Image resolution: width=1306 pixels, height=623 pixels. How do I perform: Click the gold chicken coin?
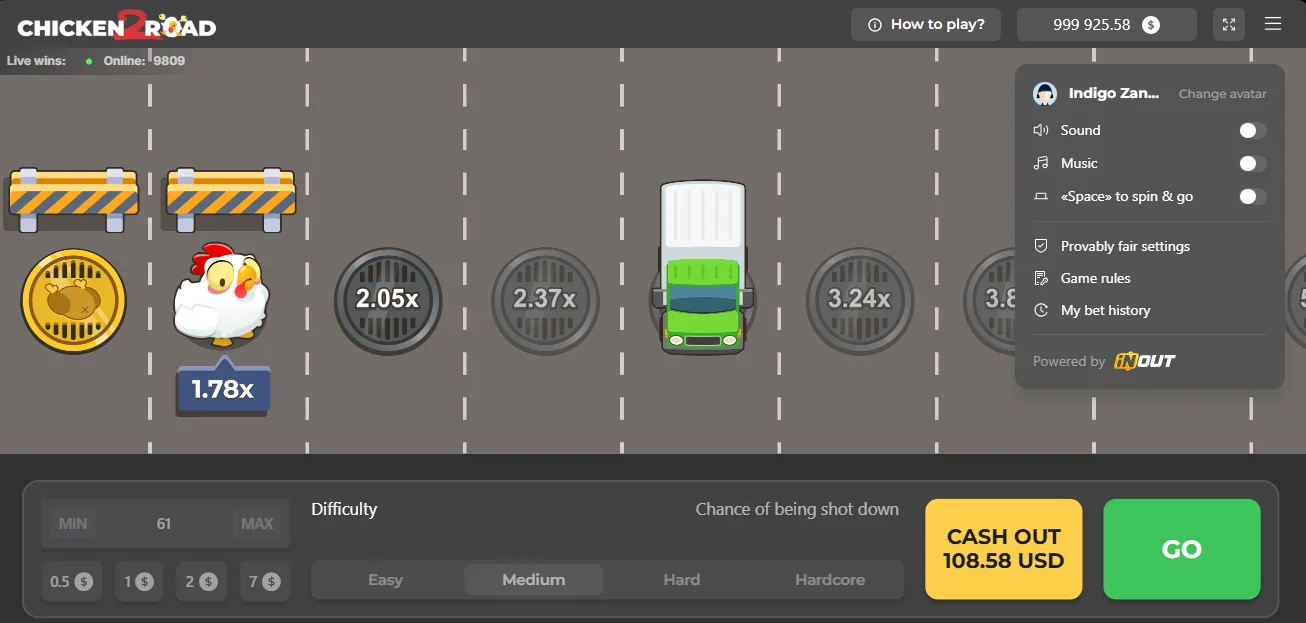pos(74,300)
